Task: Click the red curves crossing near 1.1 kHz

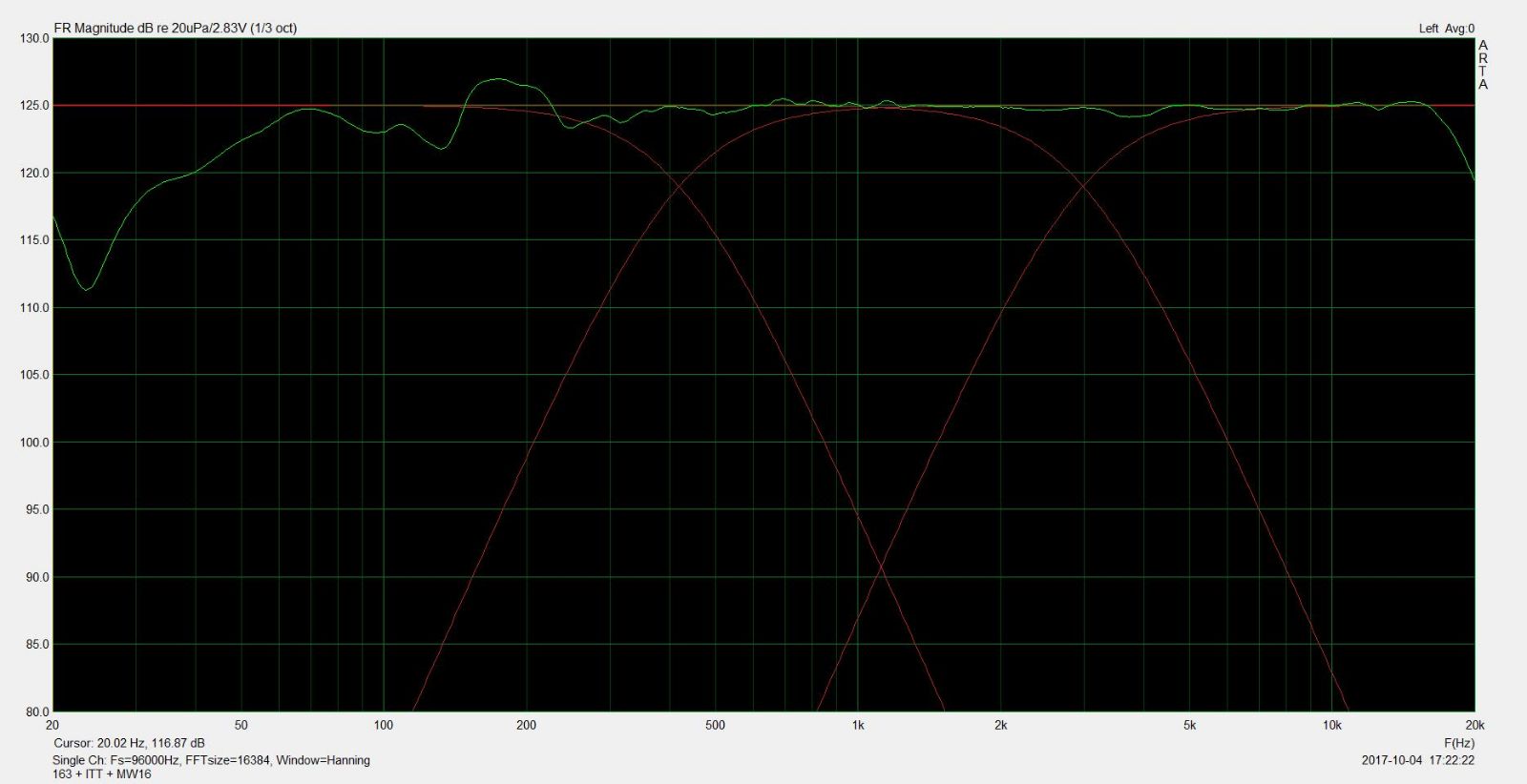Action: [x=881, y=567]
